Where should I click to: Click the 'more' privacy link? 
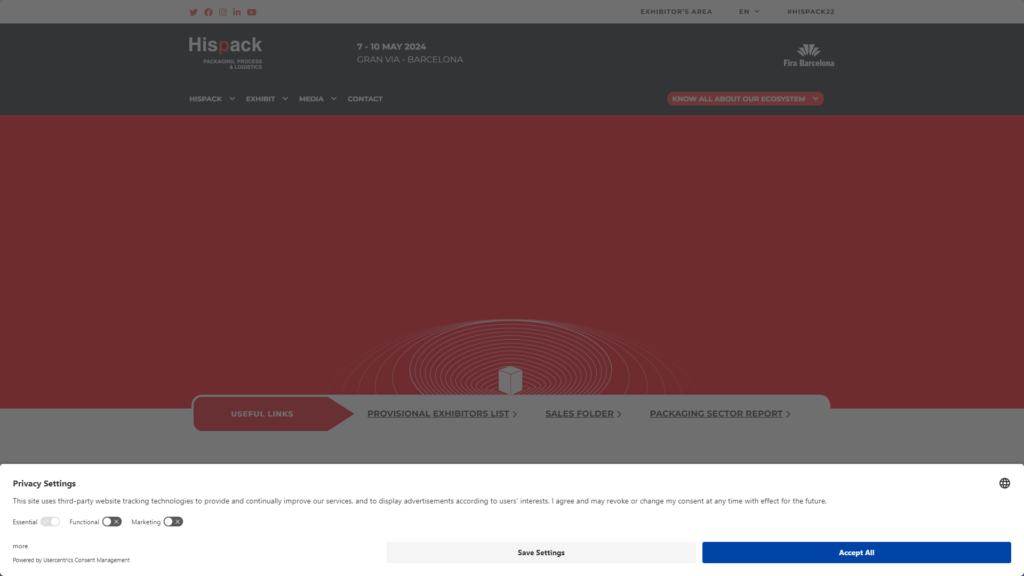point(20,546)
